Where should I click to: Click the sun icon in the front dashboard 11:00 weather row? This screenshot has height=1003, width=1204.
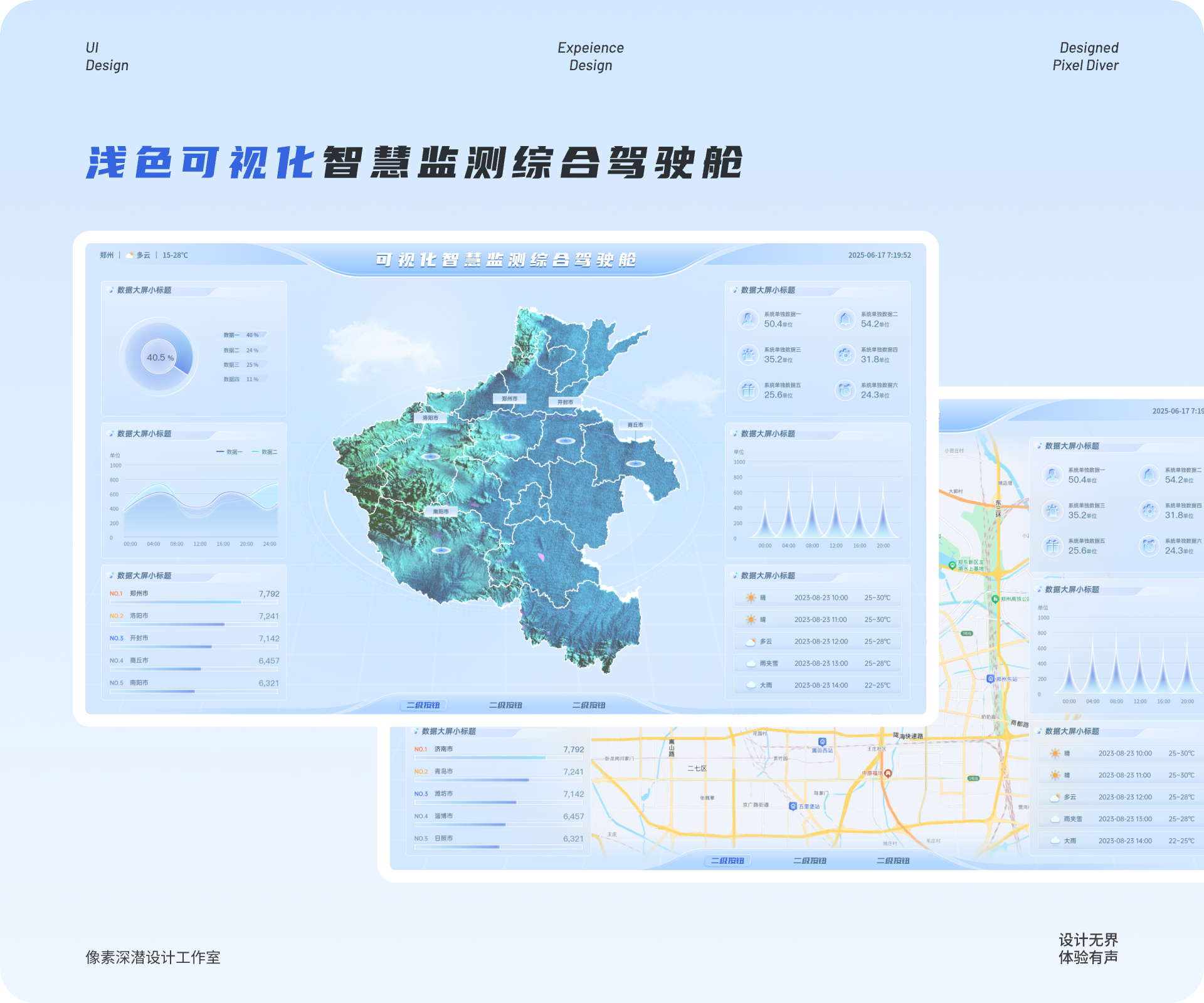pyautogui.click(x=751, y=619)
